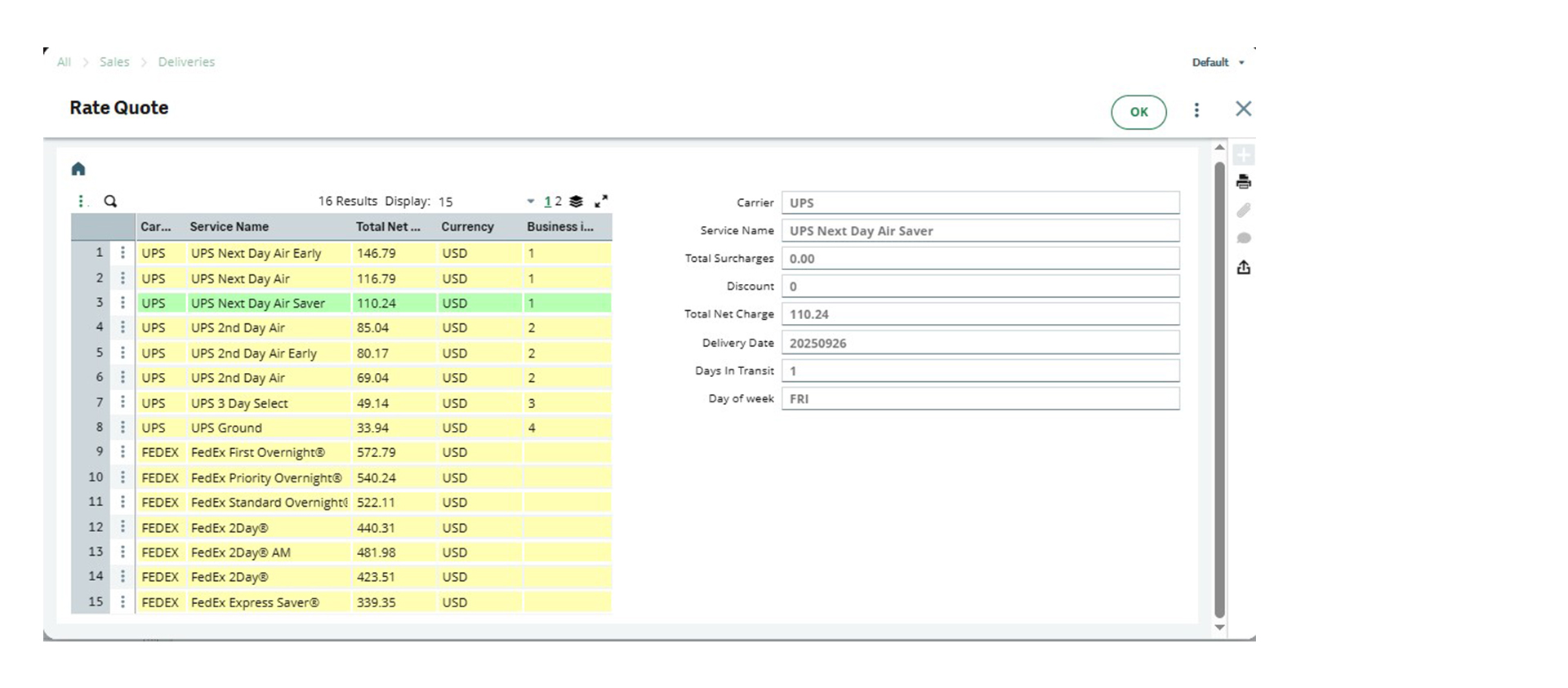Sort by Total Net column header
This screenshot has width=1568, height=688.
[388, 227]
